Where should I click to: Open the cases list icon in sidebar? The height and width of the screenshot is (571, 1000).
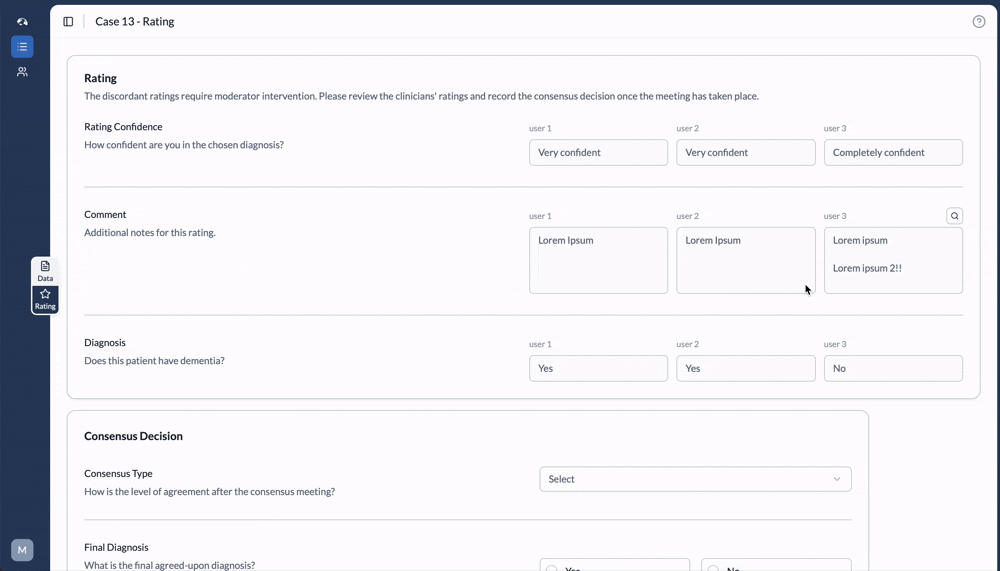[x=22, y=47]
